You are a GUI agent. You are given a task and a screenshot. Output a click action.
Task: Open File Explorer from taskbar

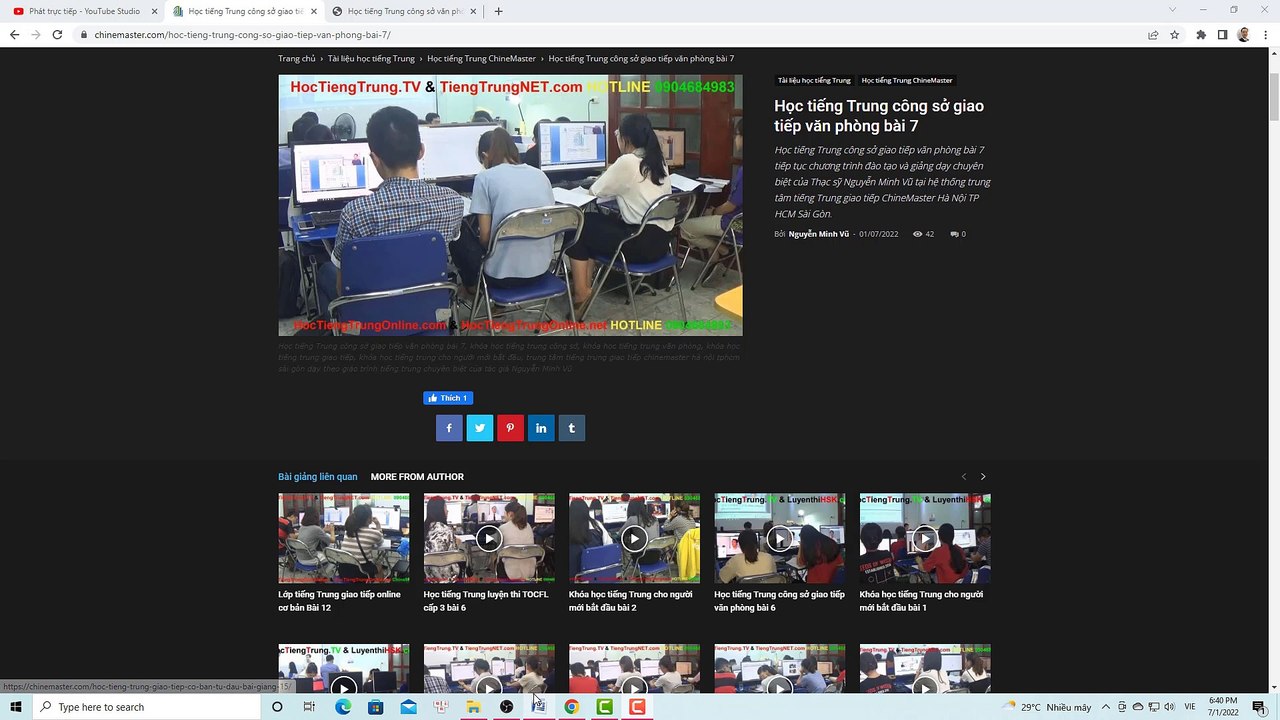(x=473, y=707)
